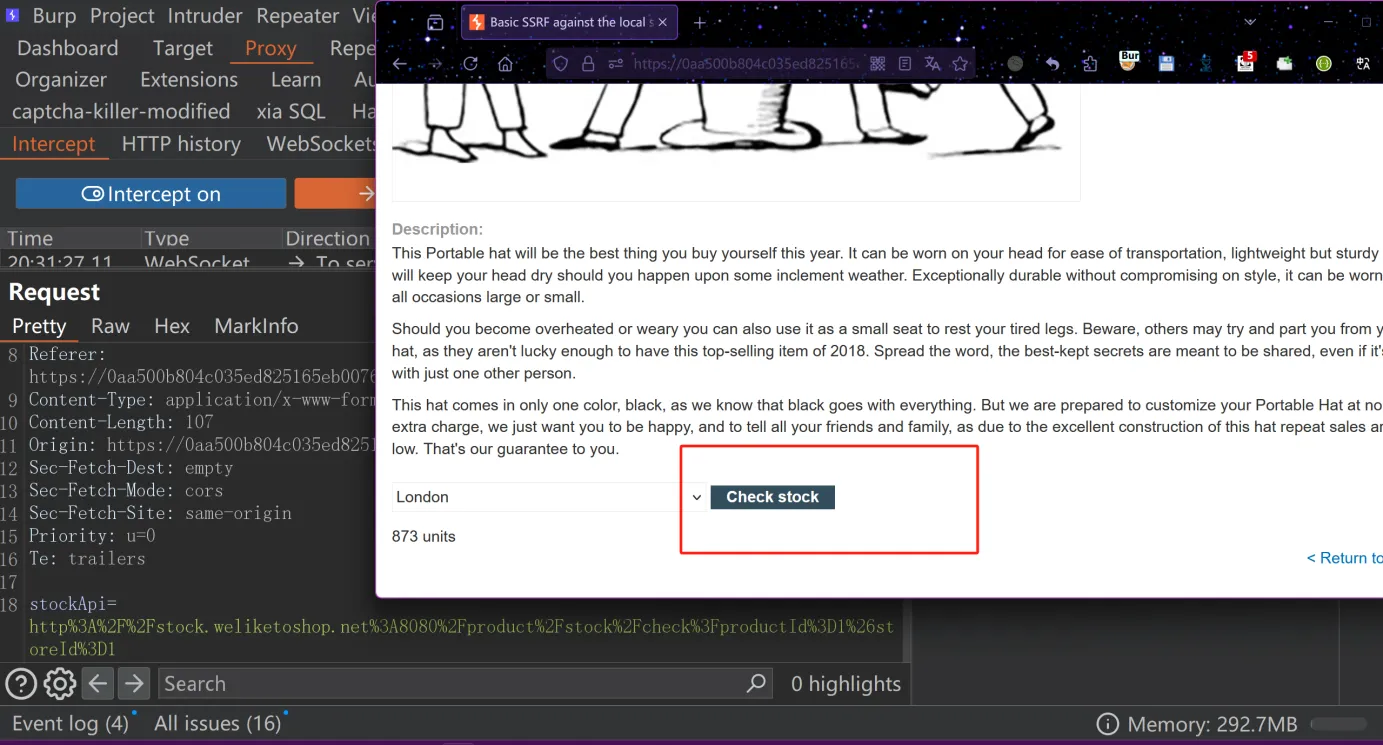Open the translator extension icon at toolbar end
This screenshot has height=745, width=1383.
[x=1363, y=63]
